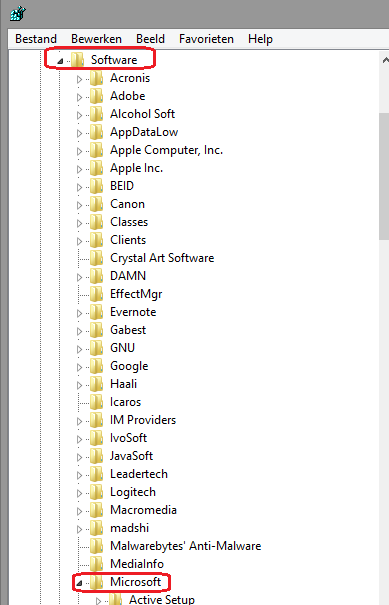Click the Registry Editor app icon in title bar
The width and height of the screenshot is (389, 605).
18,14
